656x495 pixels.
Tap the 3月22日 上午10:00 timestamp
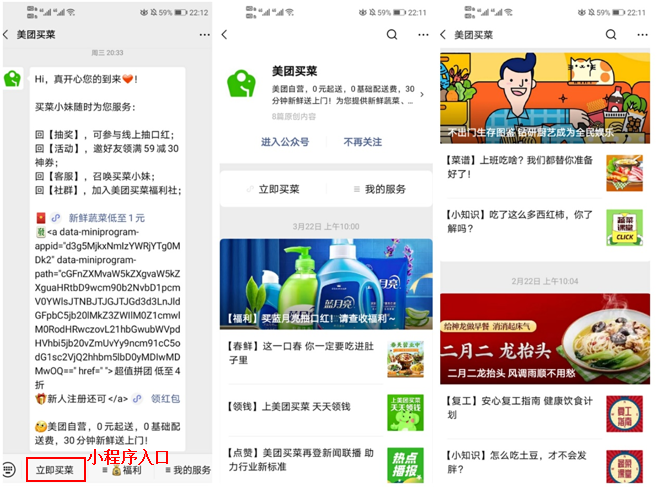pyautogui.click(x=326, y=226)
